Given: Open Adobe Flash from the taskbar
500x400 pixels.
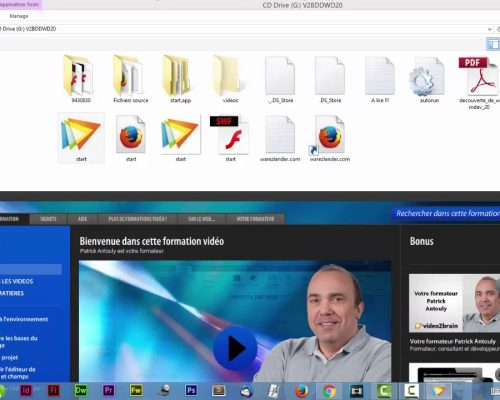Looking at the screenshot, I should tap(53, 390).
